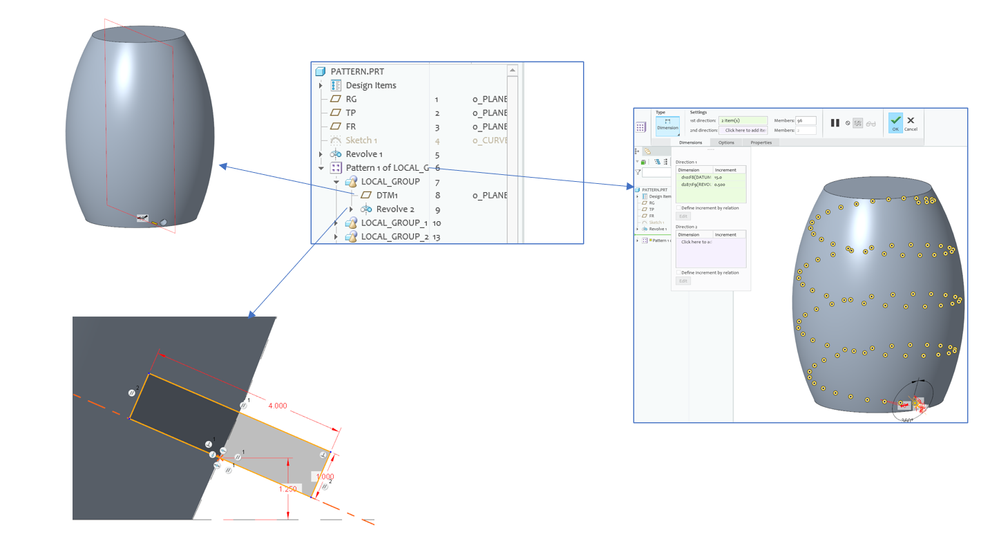This screenshot has width=999, height=535.
Task: Click the DTM1 datum plane icon
Action: pos(366,195)
